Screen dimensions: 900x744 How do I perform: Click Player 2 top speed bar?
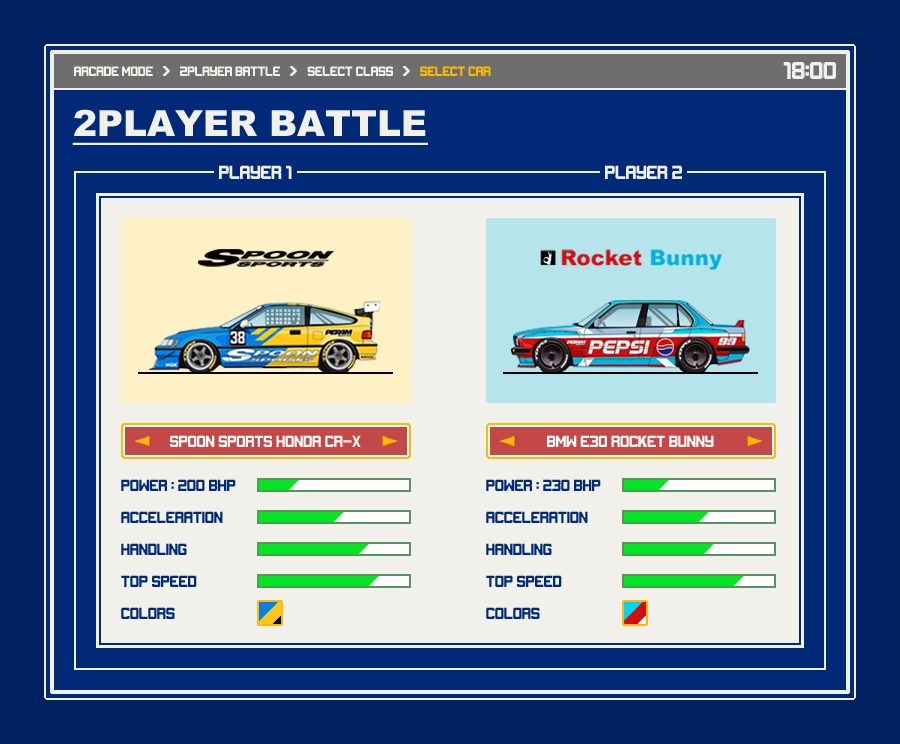[699, 581]
